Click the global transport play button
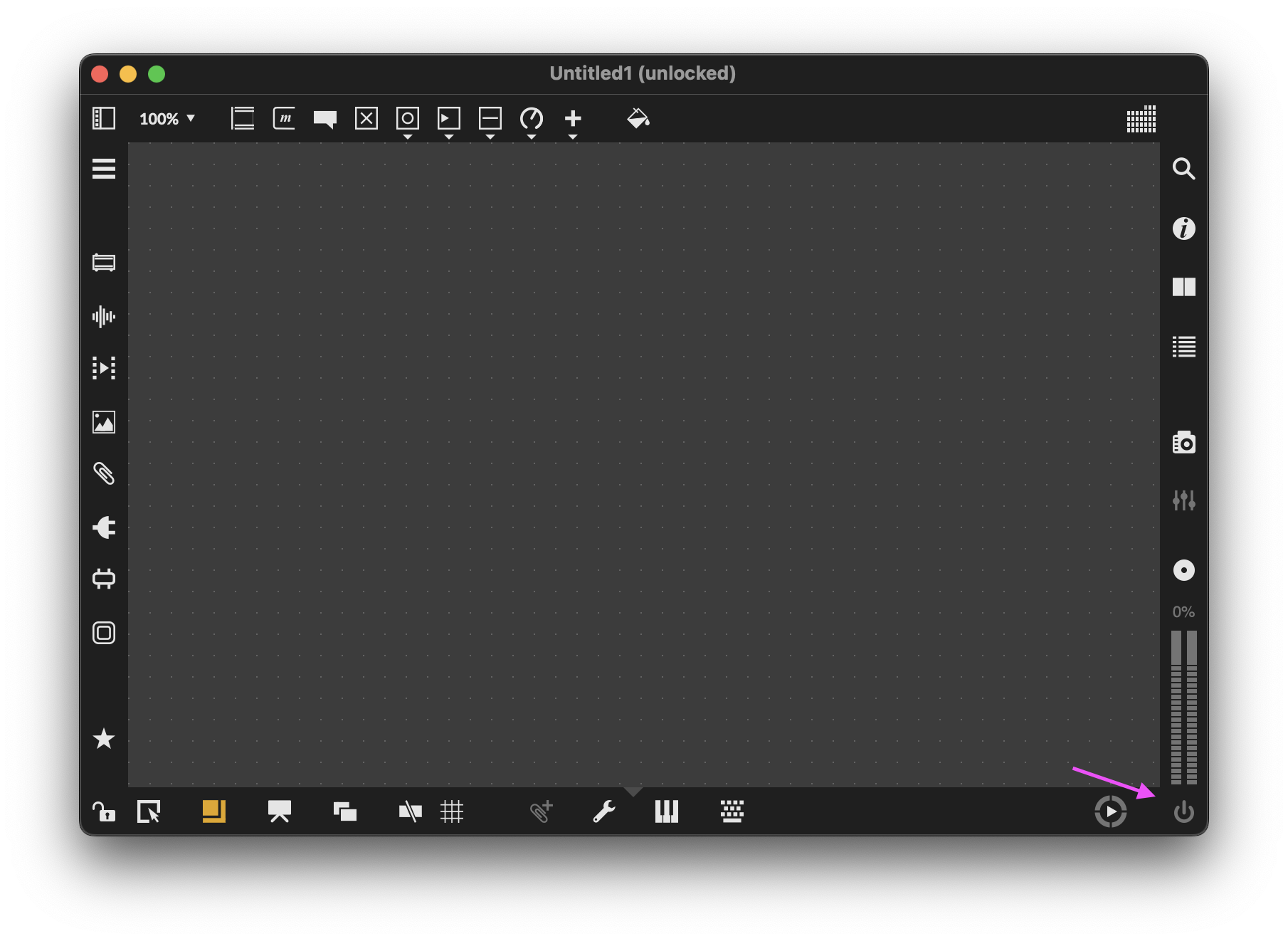The image size is (1288, 941). [x=1110, y=811]
